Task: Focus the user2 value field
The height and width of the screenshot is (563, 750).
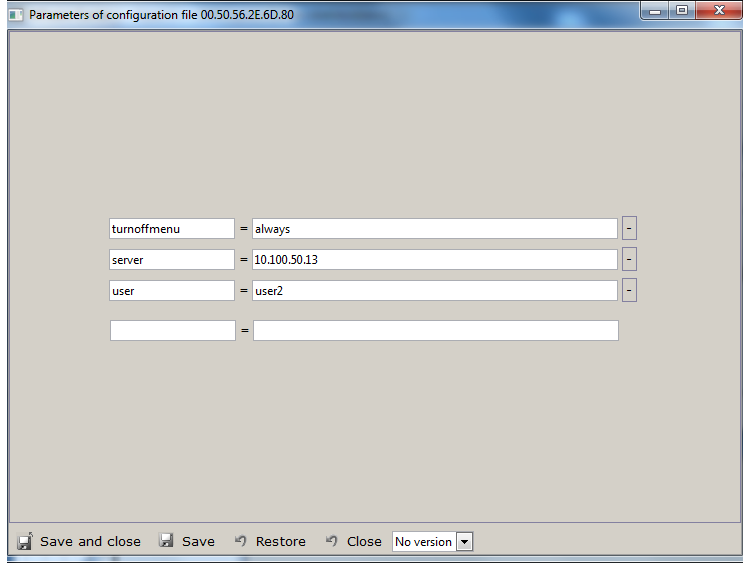Action: [434, 291]
